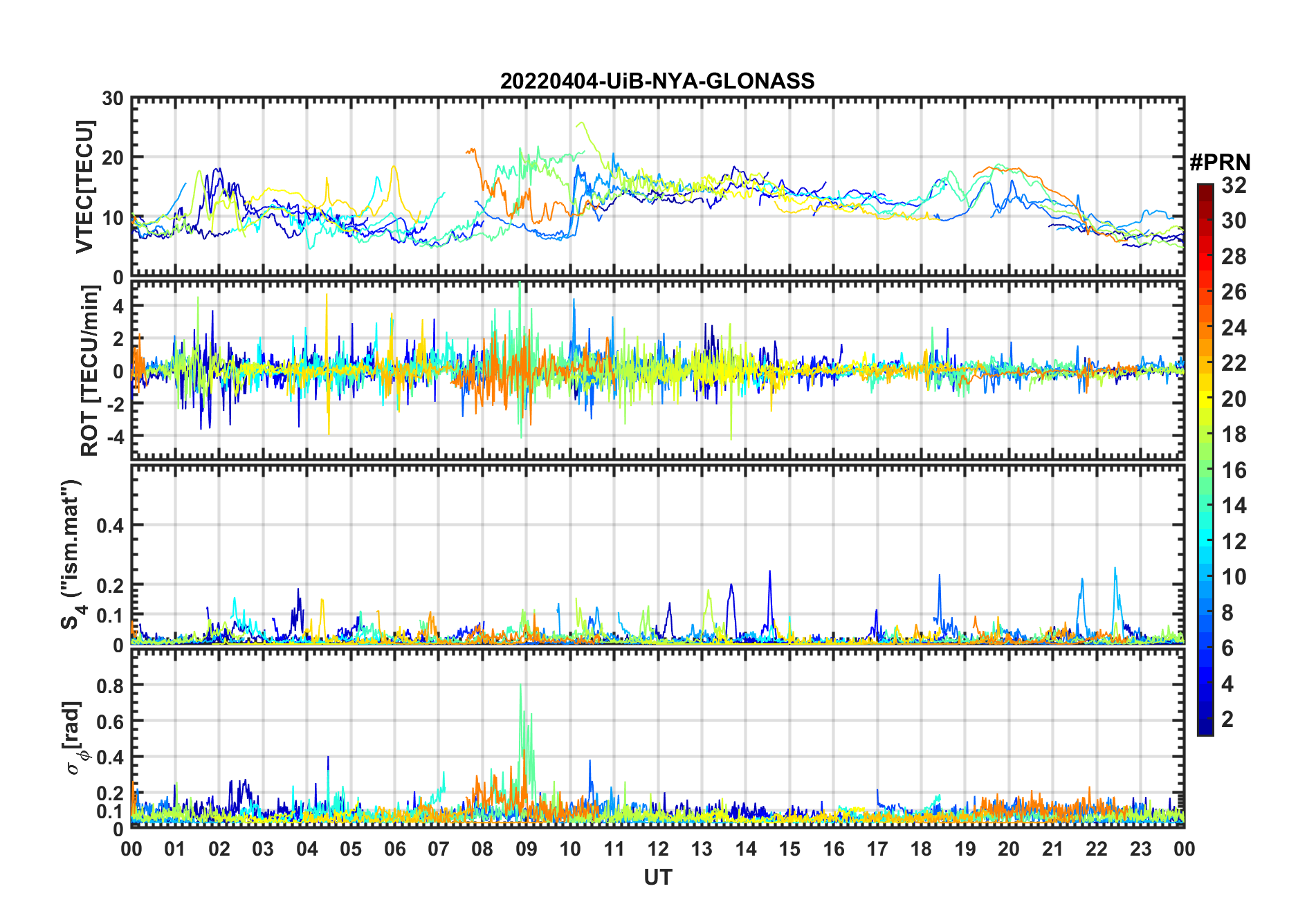Click the sigma-phi [rad] axis label
Screen dimensions: 1316x920
tap(75, 738)
